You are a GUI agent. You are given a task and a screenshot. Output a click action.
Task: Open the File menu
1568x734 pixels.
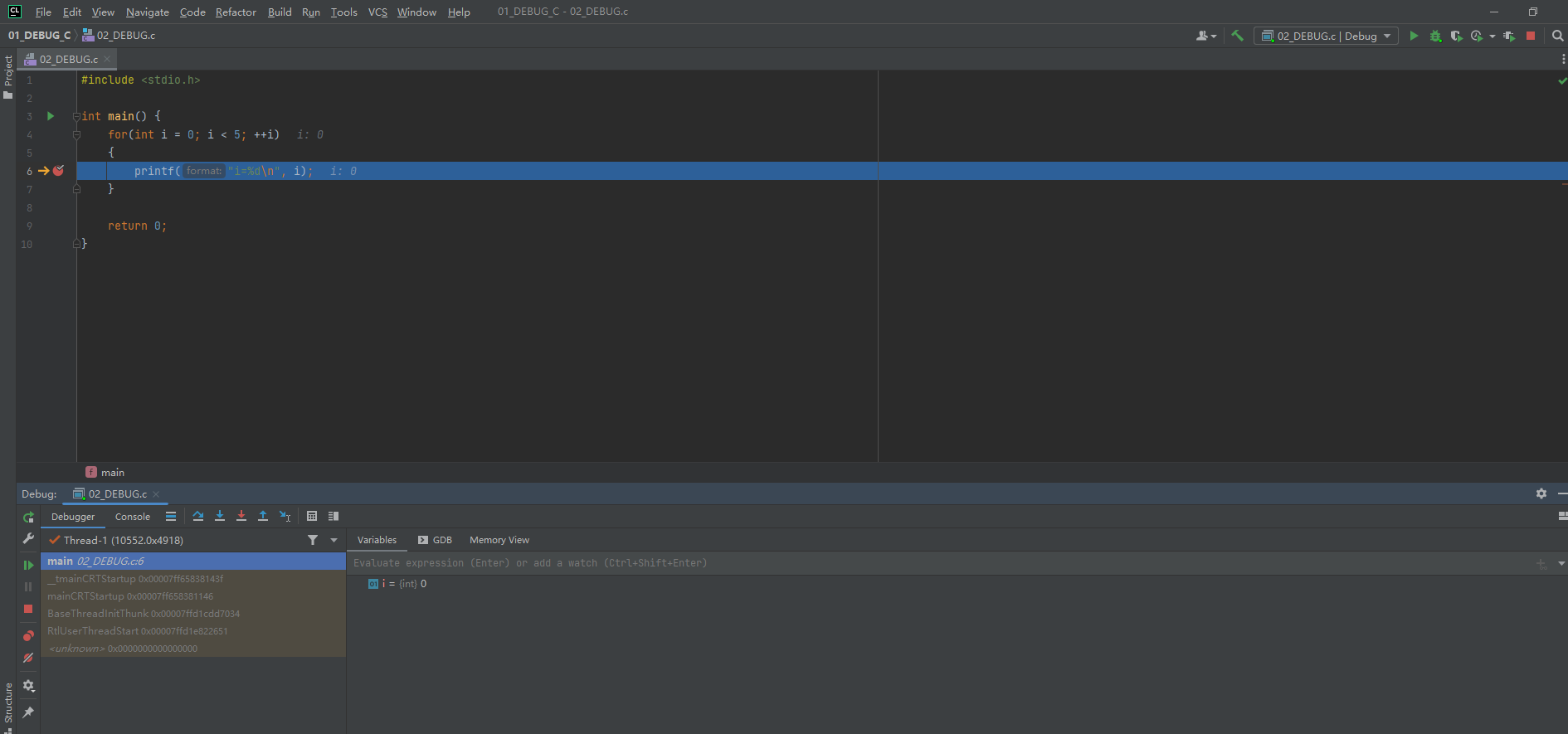click(x=43, y=12)
